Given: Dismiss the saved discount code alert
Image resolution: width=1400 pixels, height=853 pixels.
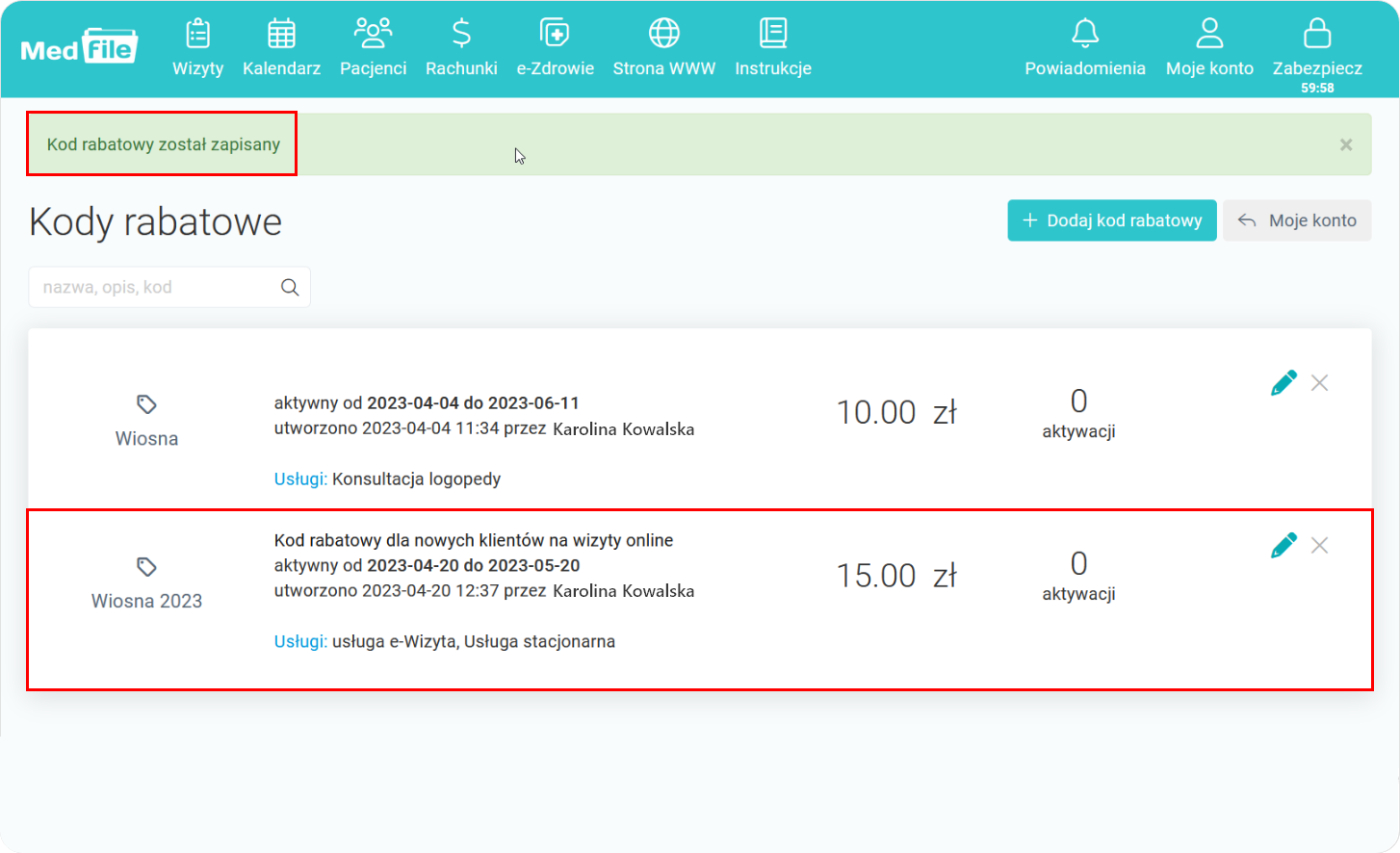Looking at the screenshot, I should (1346, 144).
